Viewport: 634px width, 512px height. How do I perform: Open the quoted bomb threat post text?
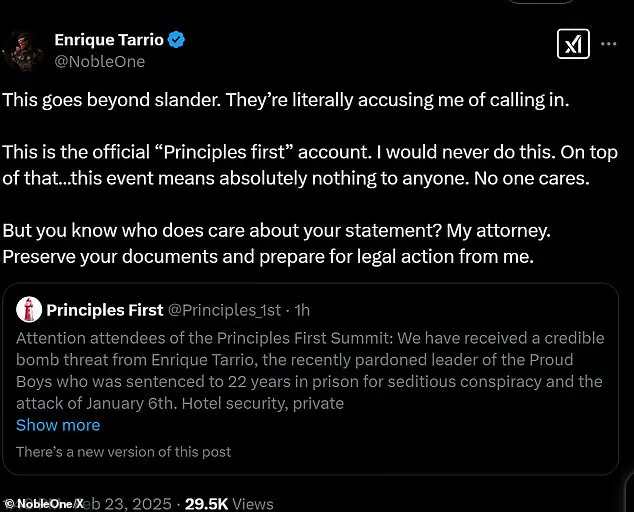(x=309, y=370)
